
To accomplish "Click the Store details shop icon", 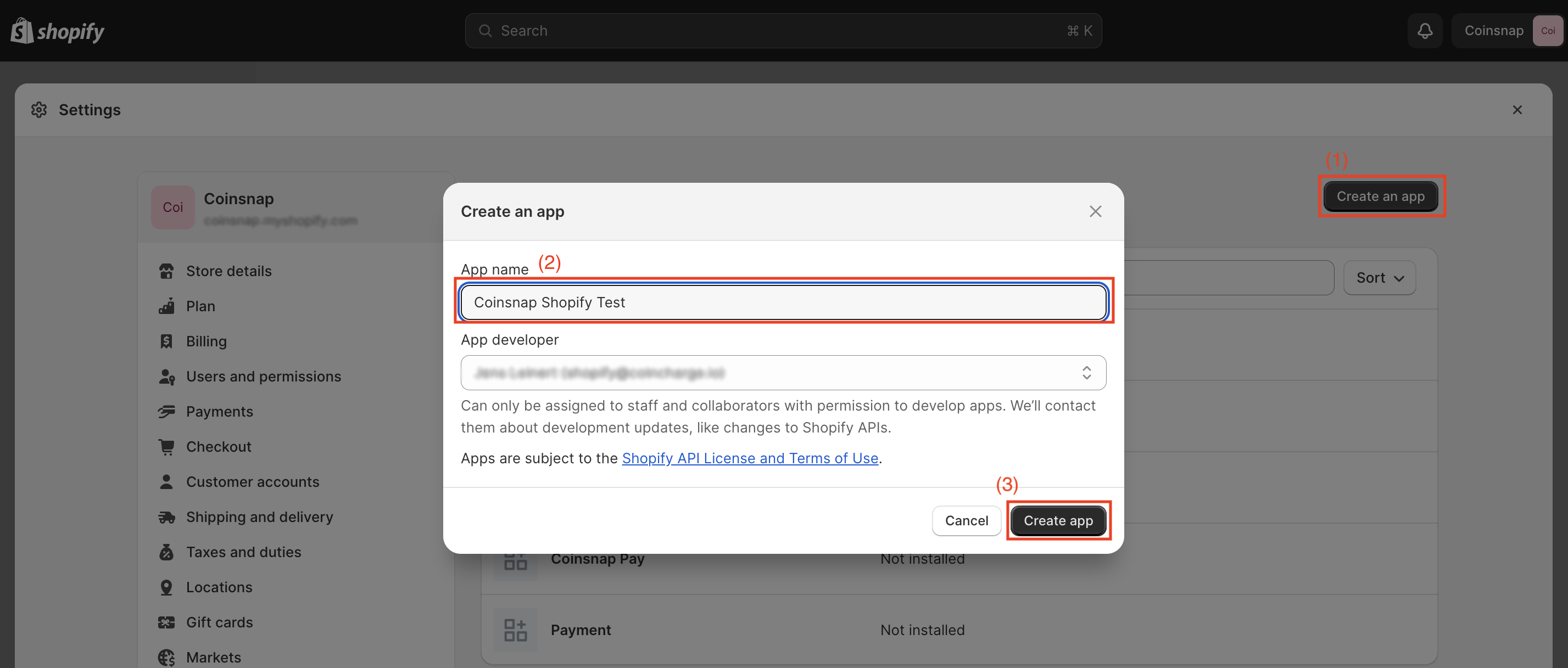I will click(166, 271).
